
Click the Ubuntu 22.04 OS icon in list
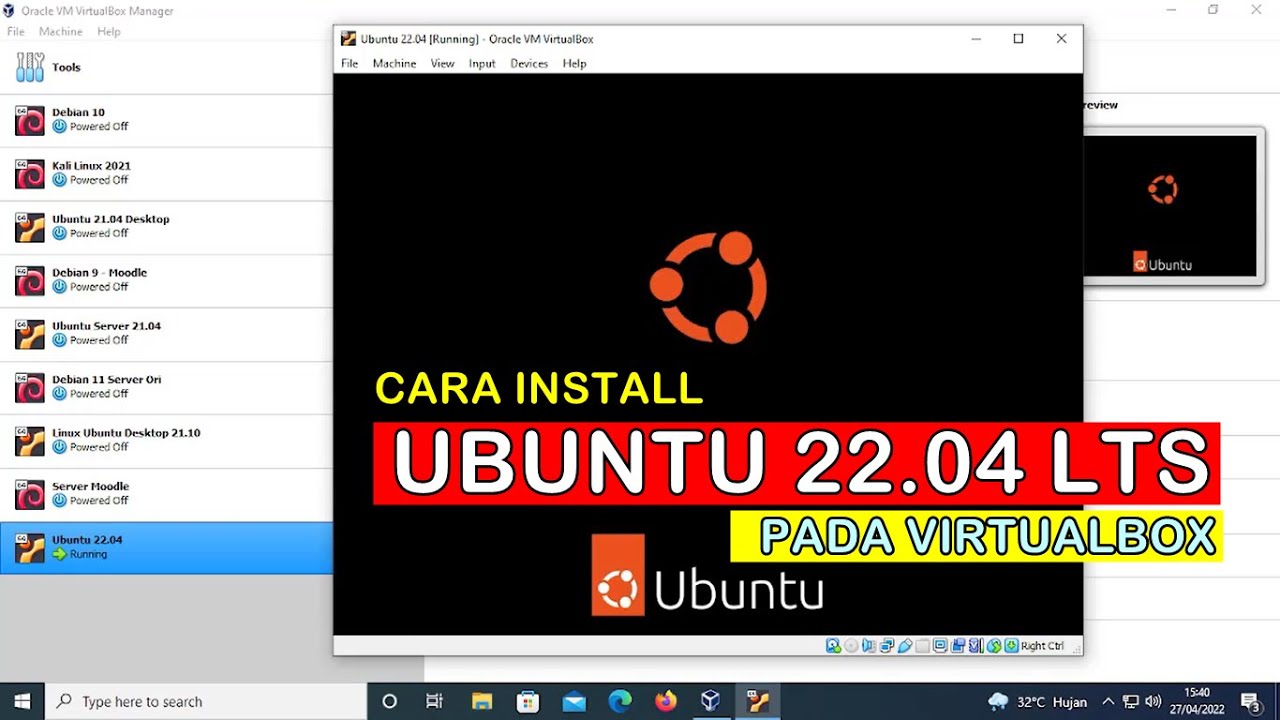pos(30,548)
